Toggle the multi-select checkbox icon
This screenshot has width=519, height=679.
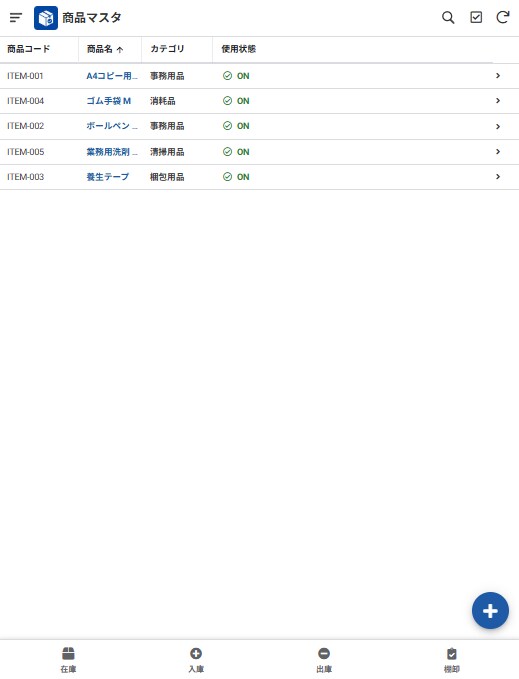[x=476, y=17]
